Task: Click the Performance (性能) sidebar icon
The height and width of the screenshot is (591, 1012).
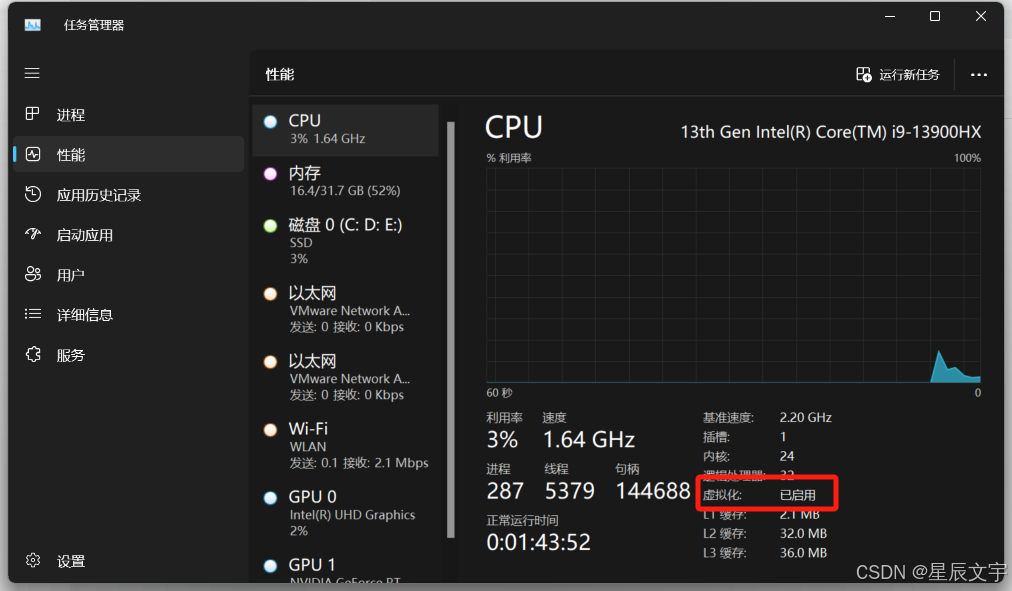Action: tap(33, 154)
